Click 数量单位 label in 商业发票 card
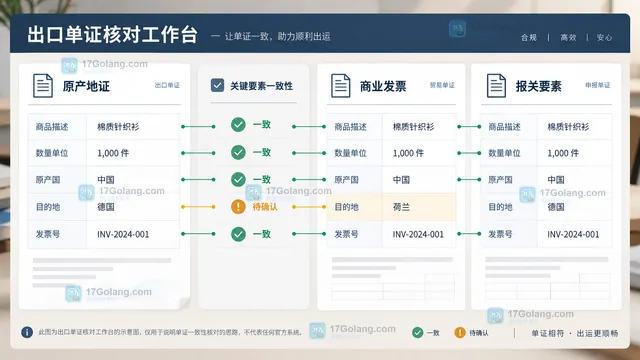640x360 pixels. click(350, 153)
